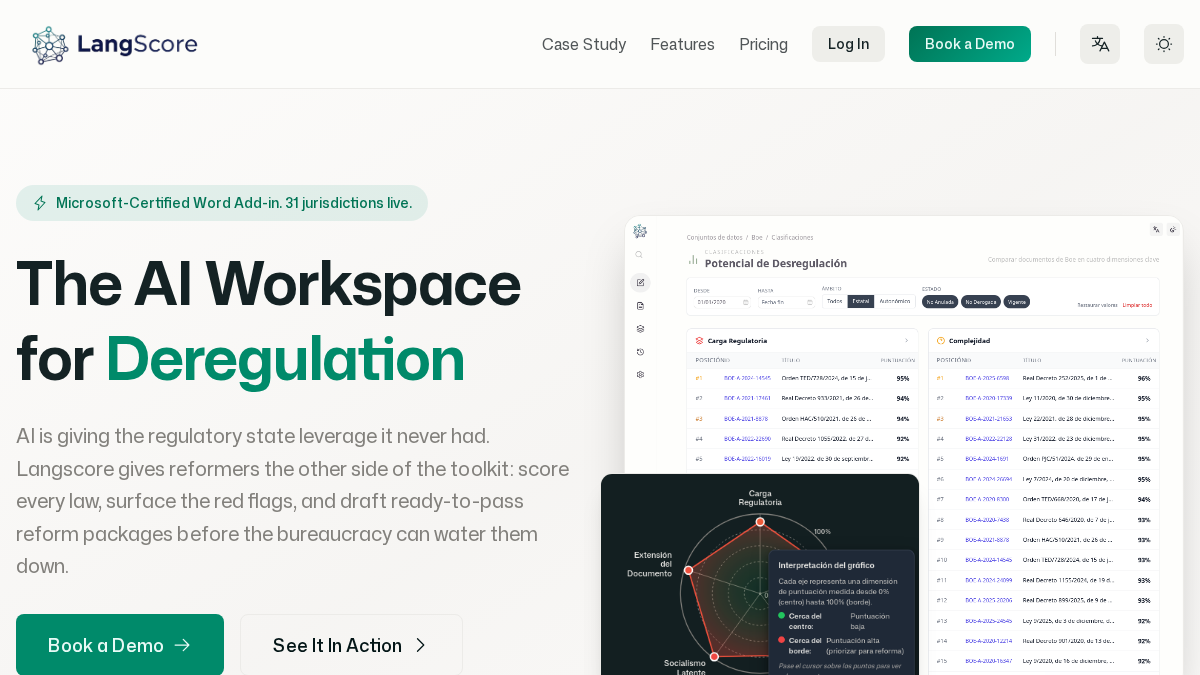Screen dimensions: 1200x675
Task: Click the Complejidad card clock icon
Action: coord(941,341)
